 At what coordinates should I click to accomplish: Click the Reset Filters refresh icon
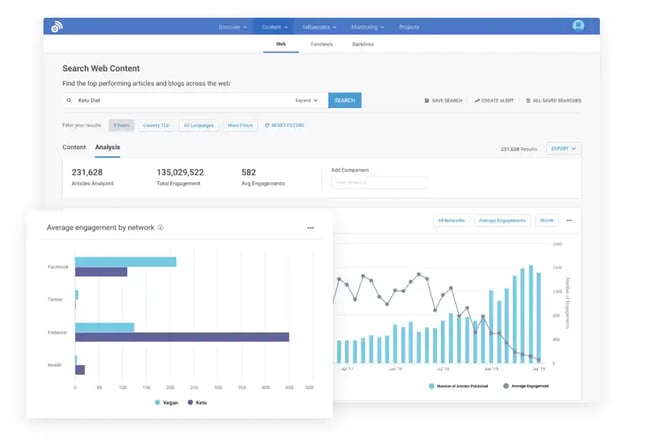coord(266,125)
